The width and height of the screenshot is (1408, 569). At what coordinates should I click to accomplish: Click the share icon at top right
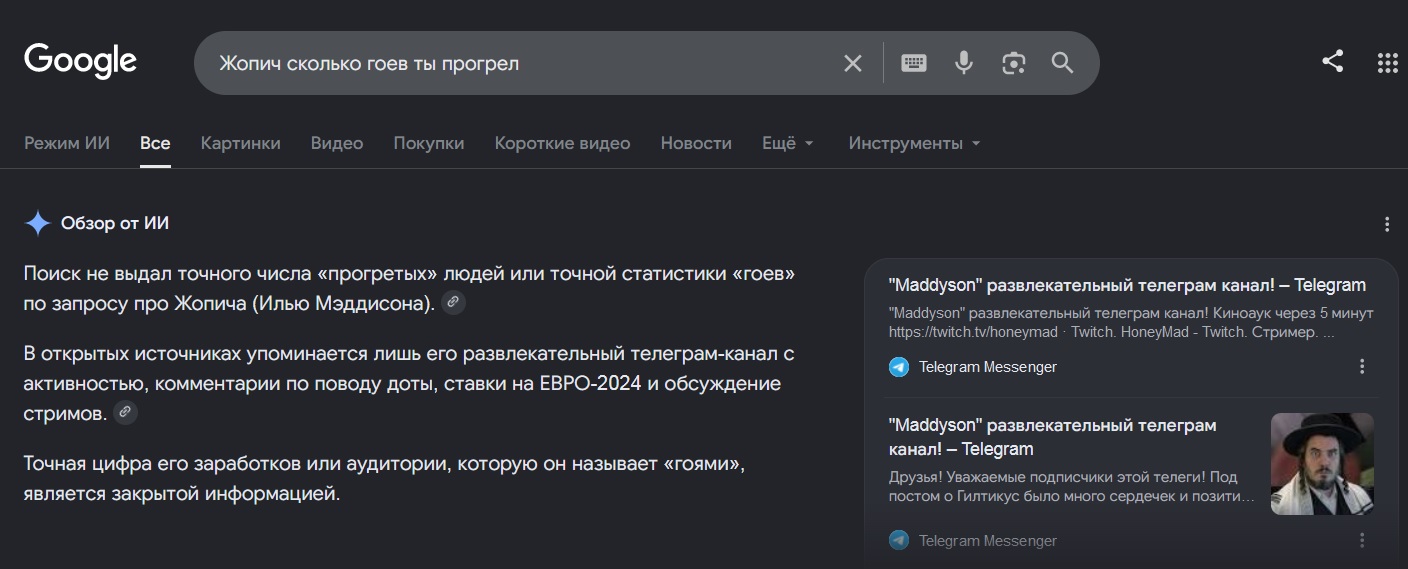point(1332,61)
